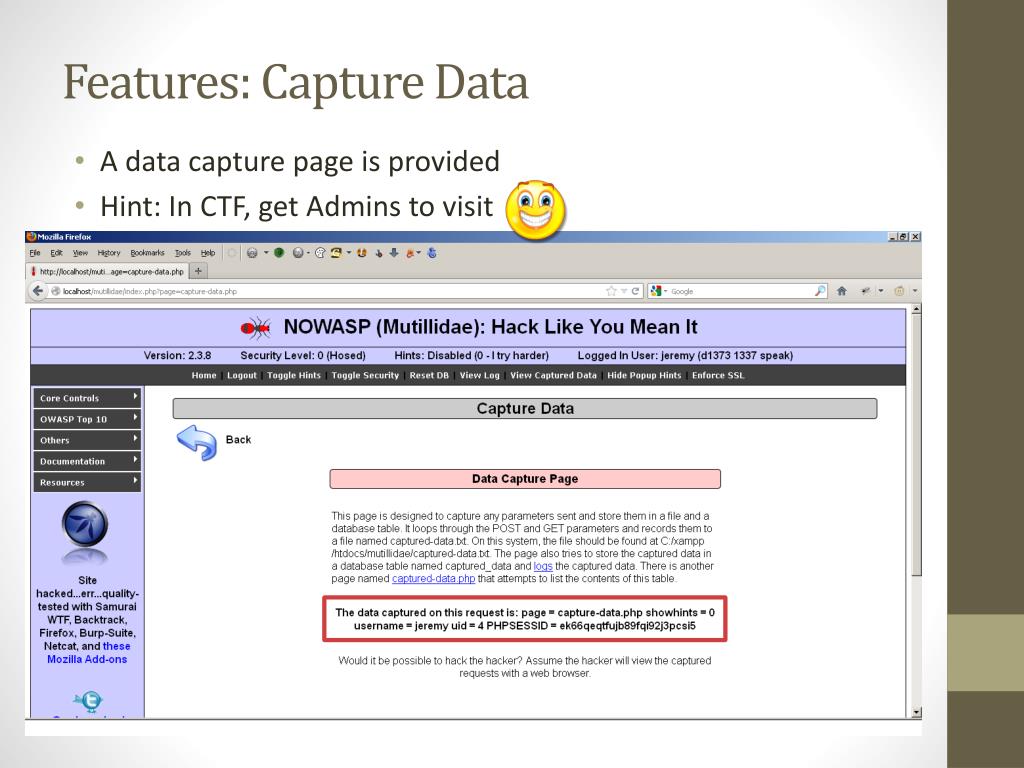
Task: Open the File menu
Action: point(35,253)
